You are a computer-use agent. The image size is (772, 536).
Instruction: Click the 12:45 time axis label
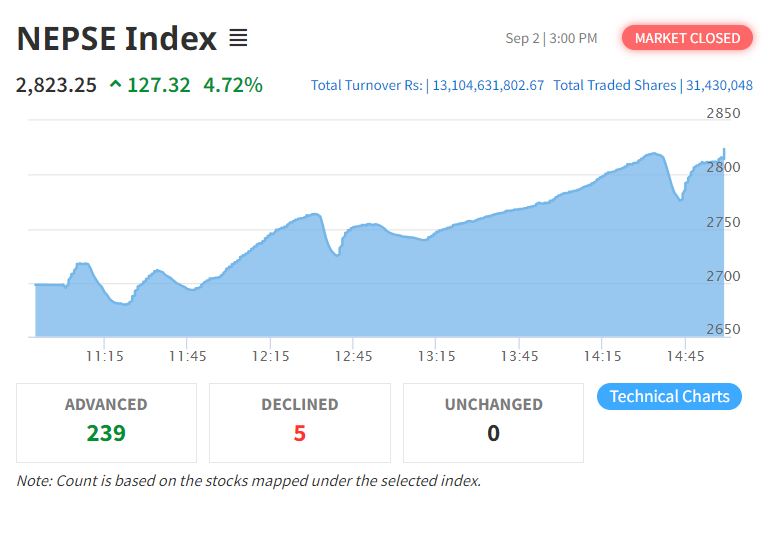coord(353,356)
